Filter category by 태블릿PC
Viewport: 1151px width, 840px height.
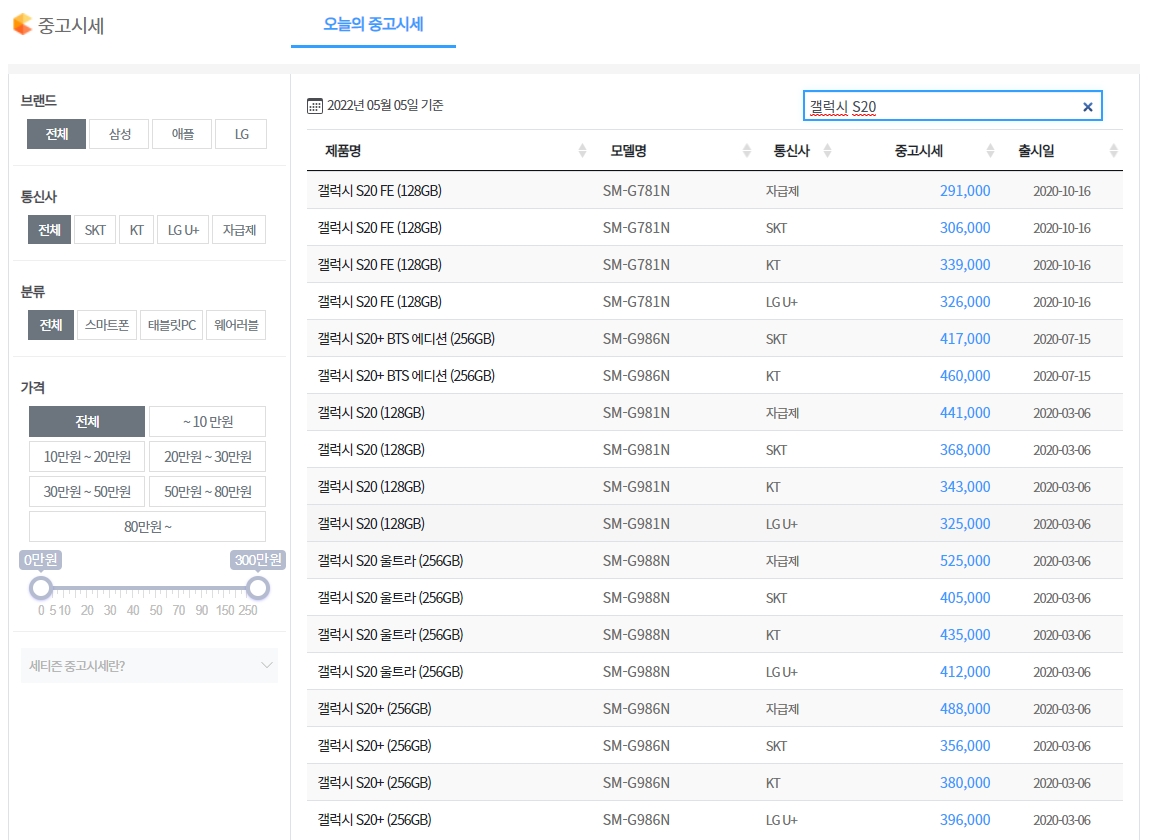coord(172,325)
